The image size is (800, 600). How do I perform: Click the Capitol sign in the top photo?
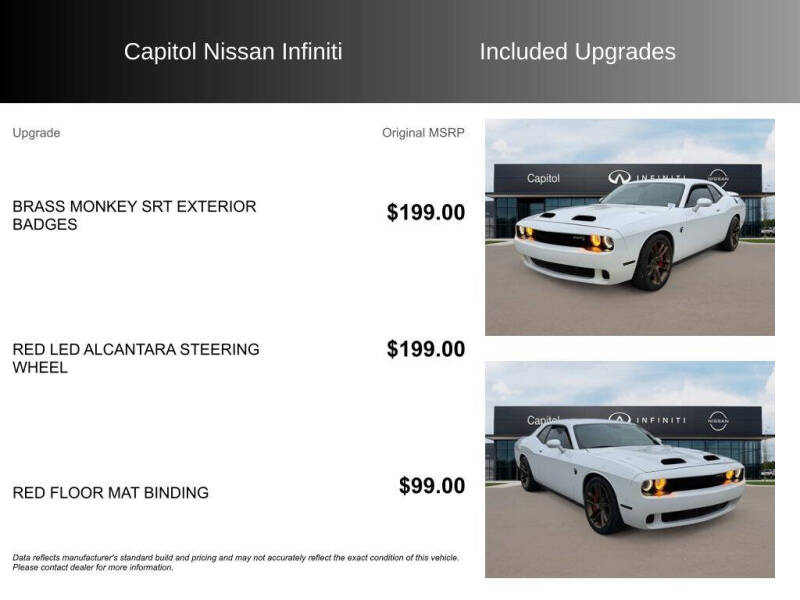pyautogui.click(x=543, y=178)
